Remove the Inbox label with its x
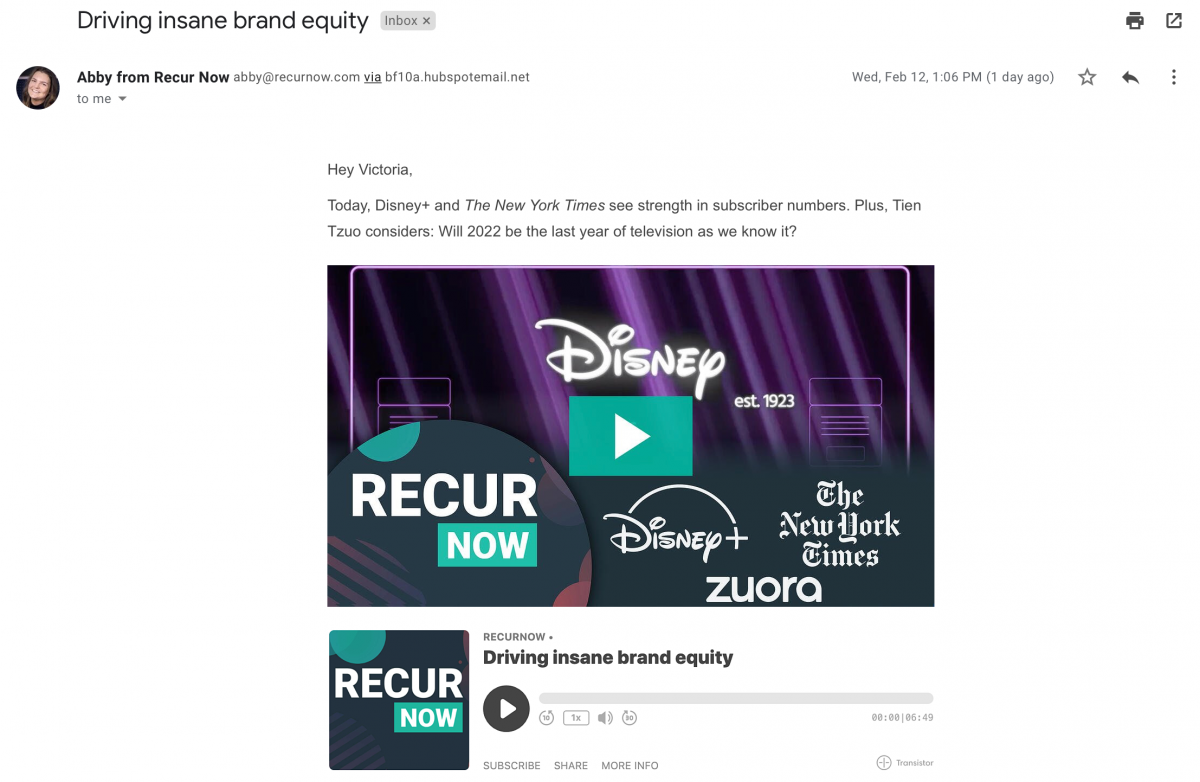This screenshot has height=782, width=1200. pyautogui.click(x=427, y=21)
